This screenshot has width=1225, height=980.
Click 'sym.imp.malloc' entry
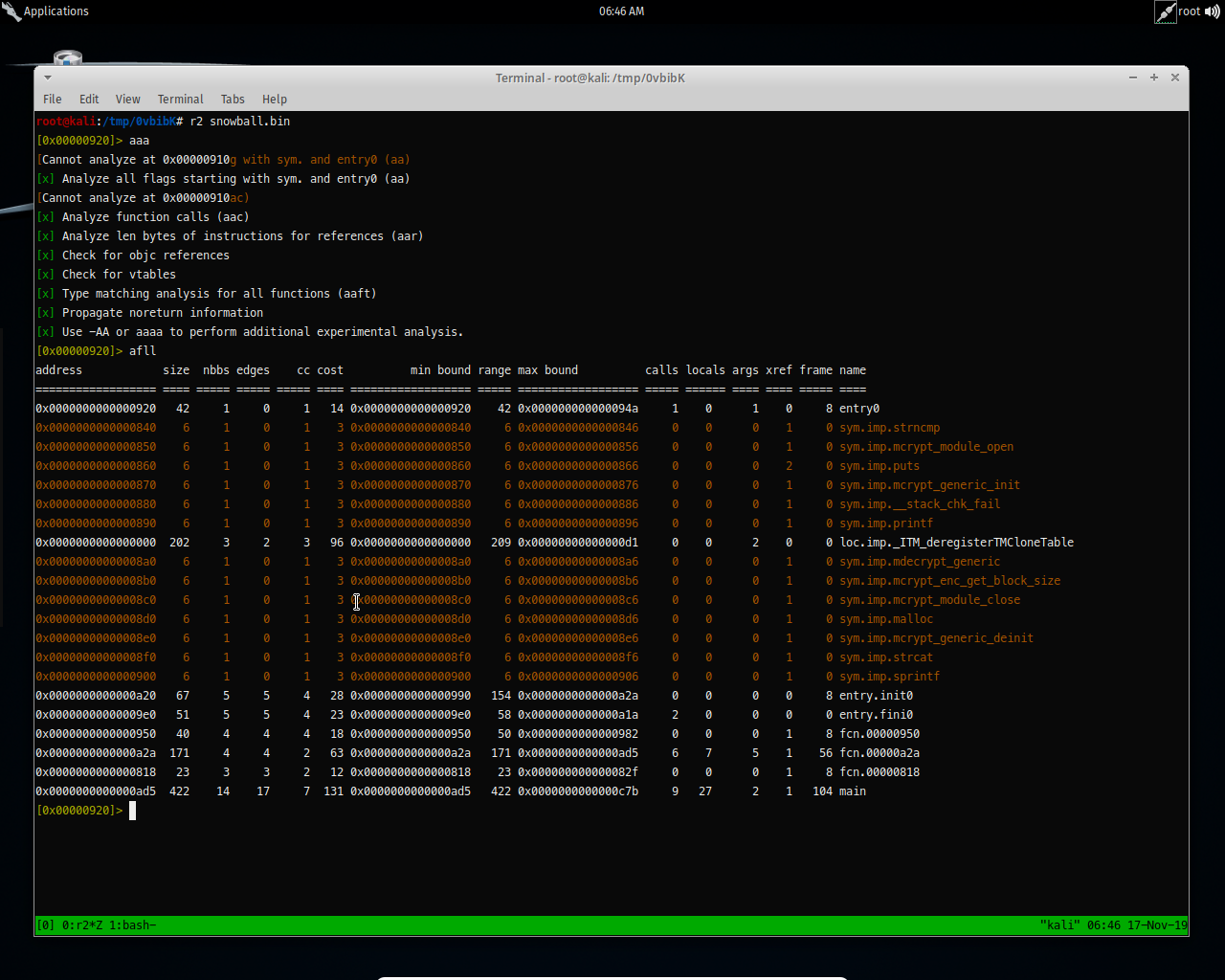coord(886,619)
